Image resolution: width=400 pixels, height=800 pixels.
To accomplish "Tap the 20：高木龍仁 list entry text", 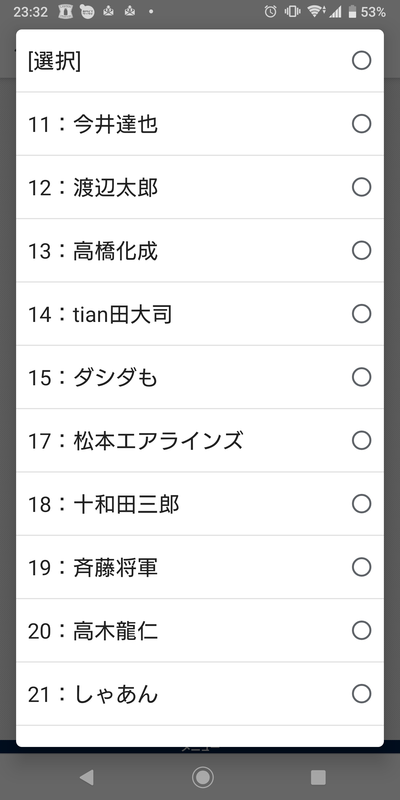I will pos(93,631).
